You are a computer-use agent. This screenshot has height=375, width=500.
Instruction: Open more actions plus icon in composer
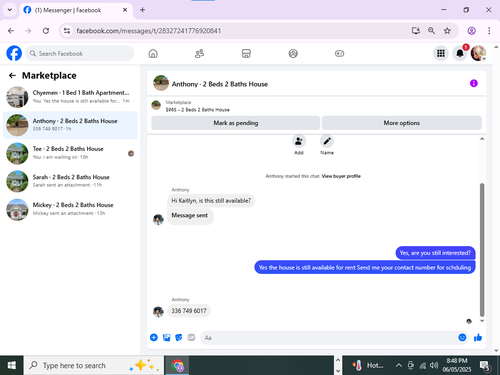pos(154,338)
